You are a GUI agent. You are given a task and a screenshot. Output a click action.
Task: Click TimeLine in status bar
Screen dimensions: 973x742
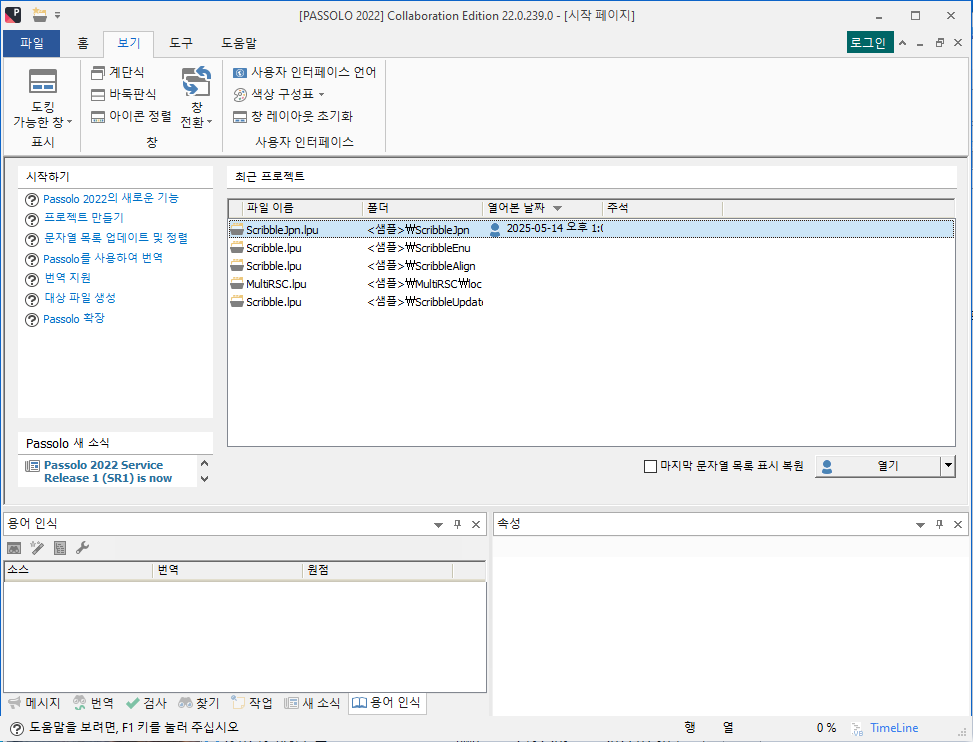[894, 728]
